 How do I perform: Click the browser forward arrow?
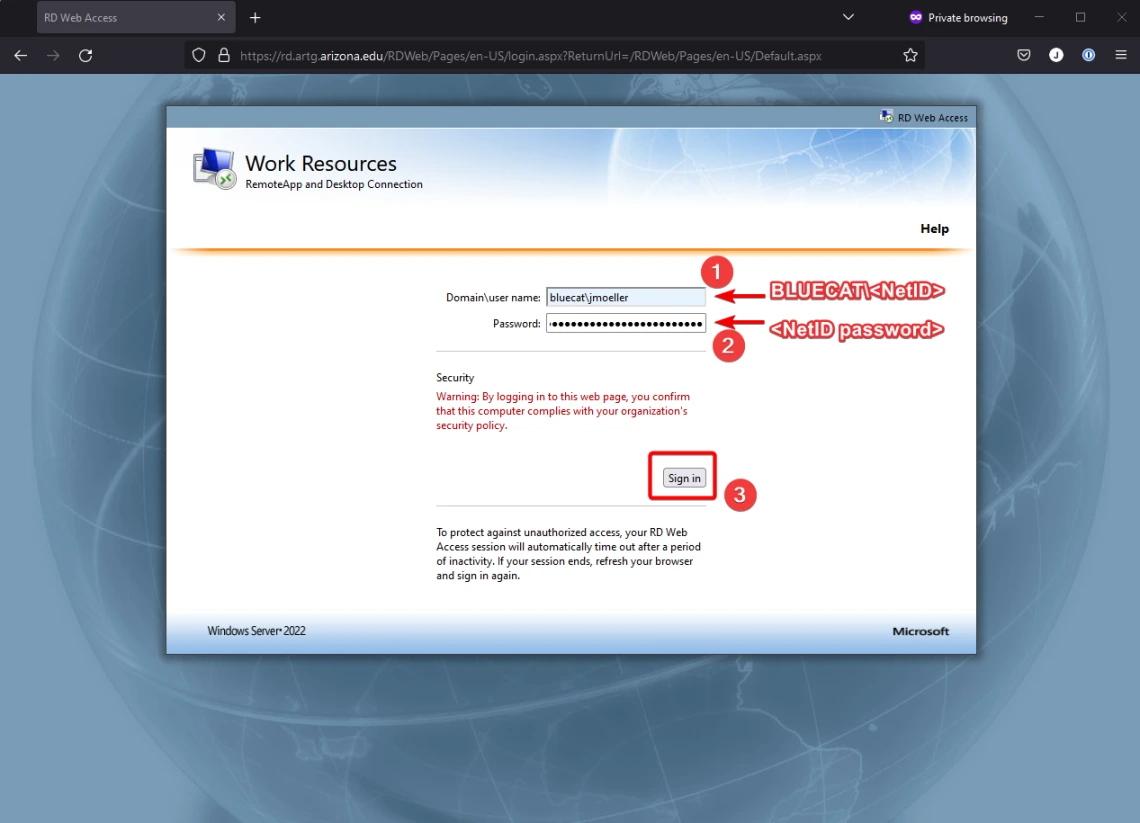[x=53, y=55]
